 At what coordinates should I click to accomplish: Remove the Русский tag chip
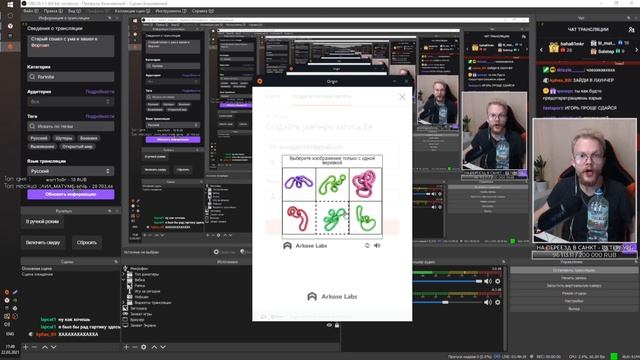[x=39, y=138]
